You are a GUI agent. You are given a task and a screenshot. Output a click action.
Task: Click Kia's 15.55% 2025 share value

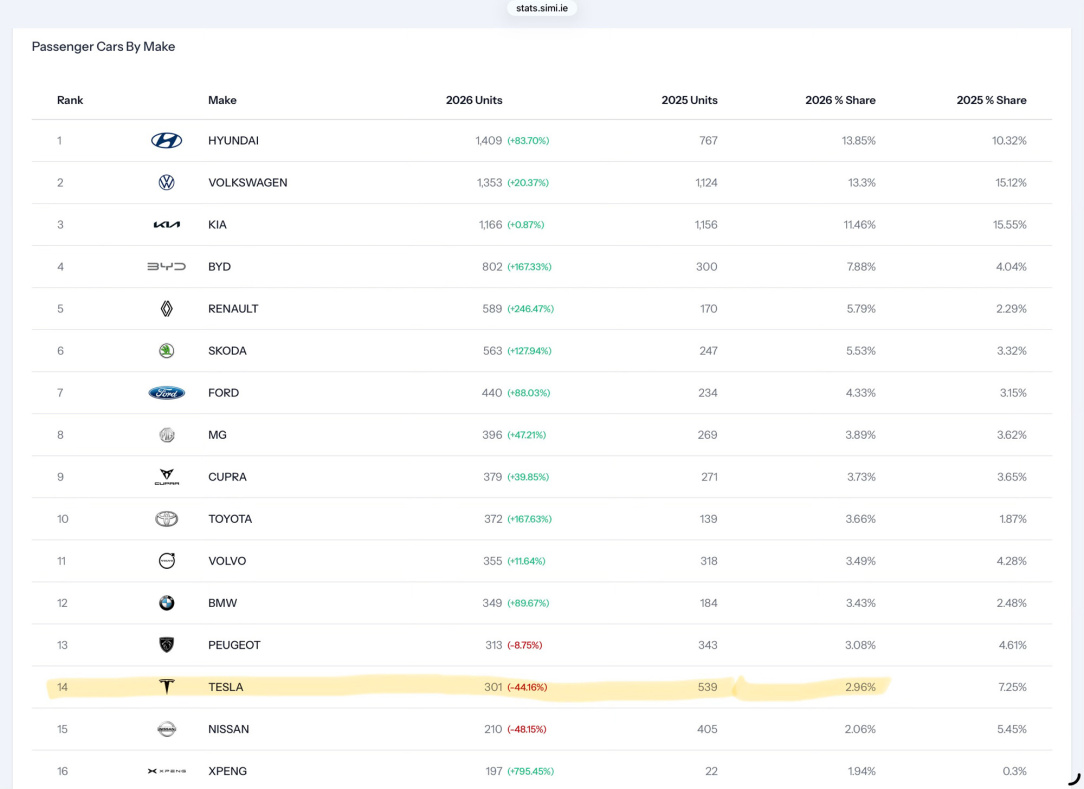1009,225
